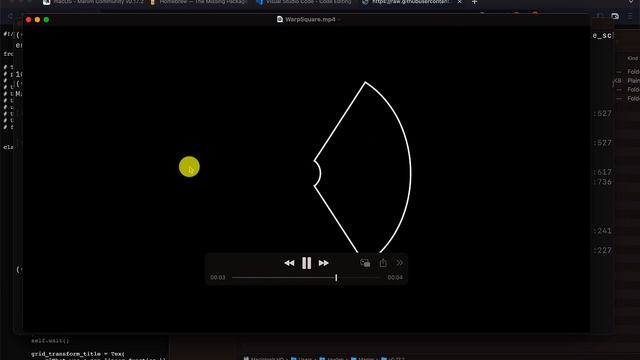Close the WarpSquare video window
This screenshot has height=360, width=640.
(28, 20)
